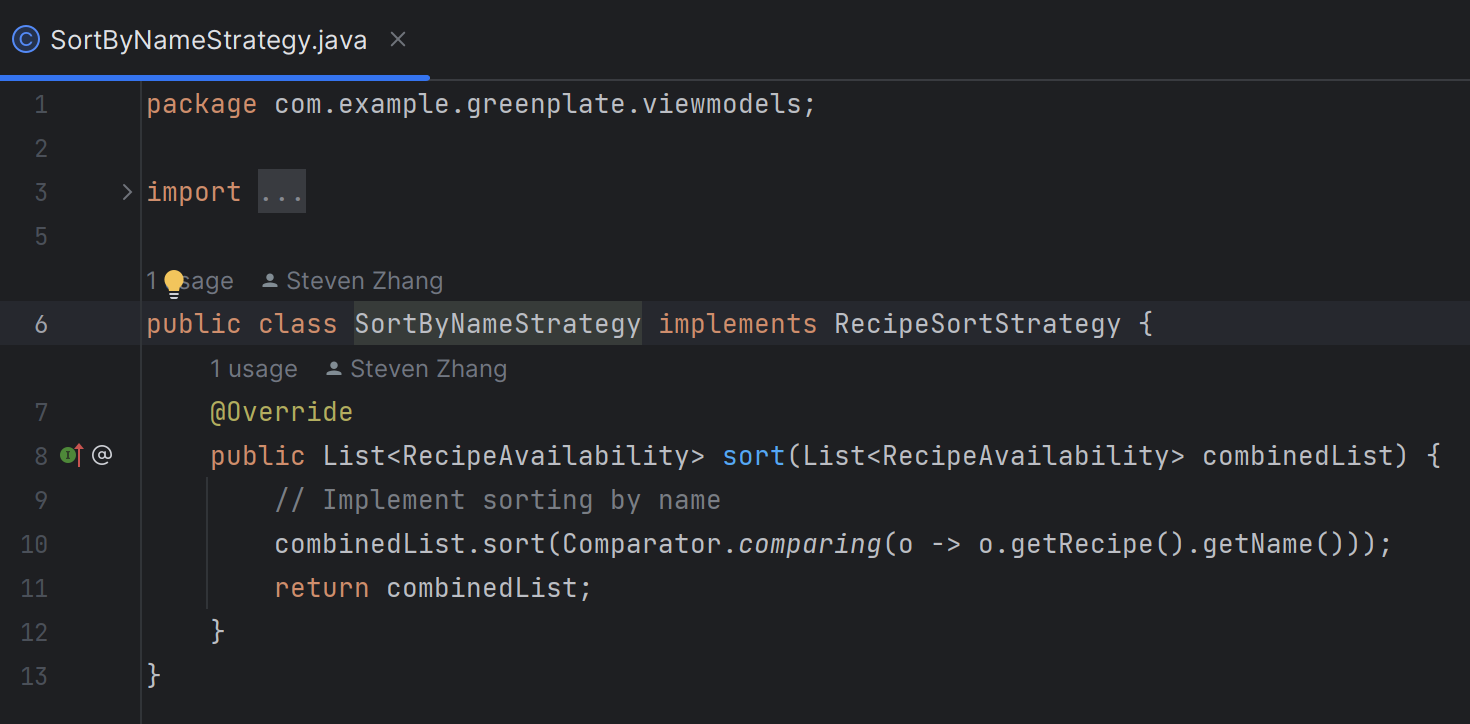Click 'return' keyword on line 11
The height and width of the screenshot is (724, 1470).
[x=322, y=588]
